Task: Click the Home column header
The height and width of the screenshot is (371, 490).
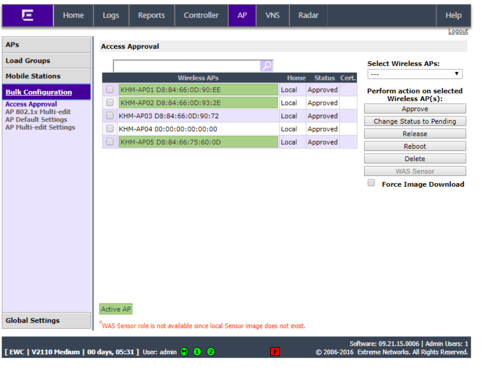Action: point(296,78)
